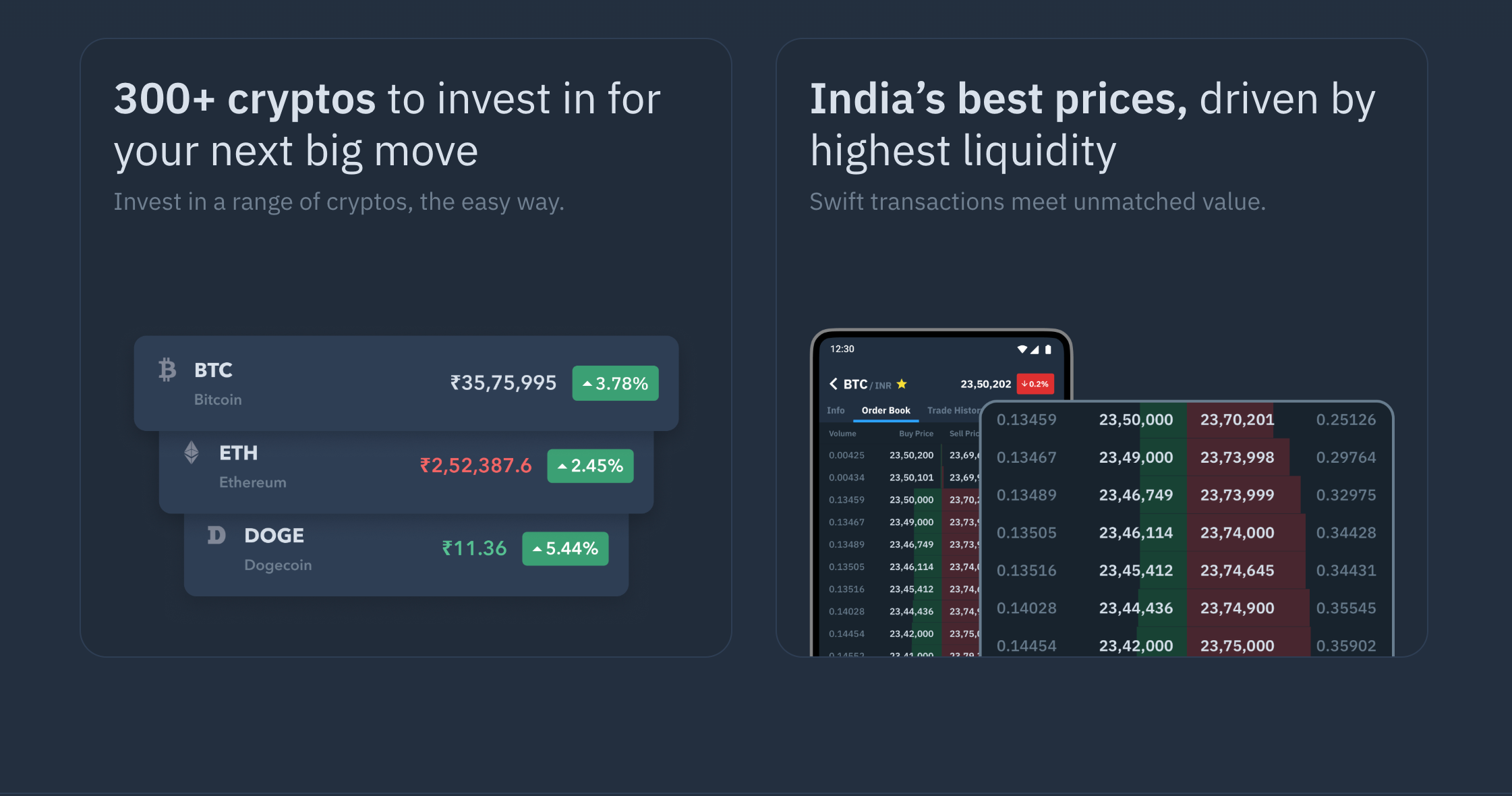This screenshot has width=1512, height=796.
Task: Select the Order Book tab
Action: [885, 410]
